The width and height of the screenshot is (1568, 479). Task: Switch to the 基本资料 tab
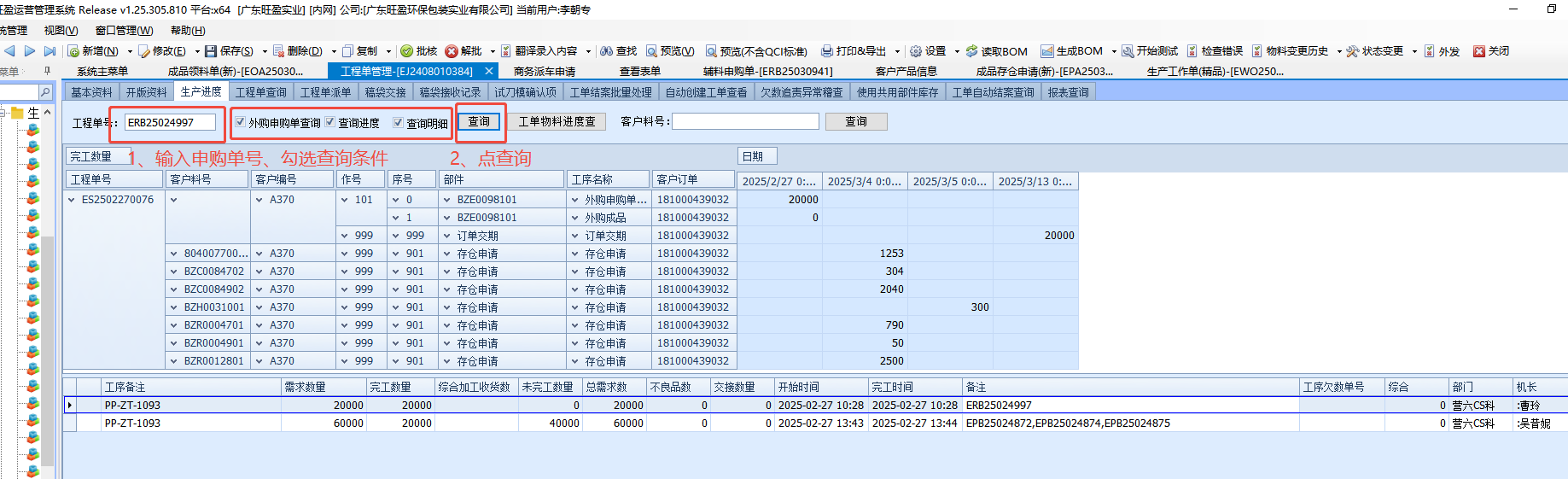click(91, 92)
